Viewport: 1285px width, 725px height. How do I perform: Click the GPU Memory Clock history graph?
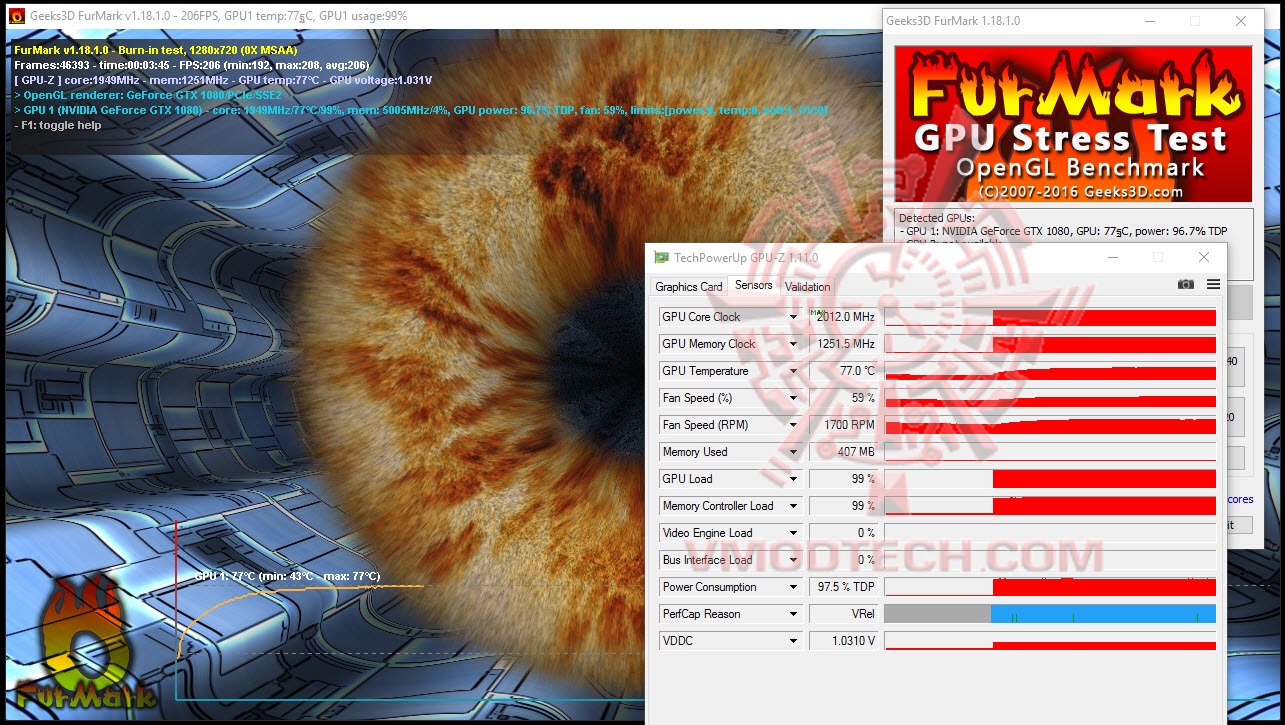point(1050,344)
